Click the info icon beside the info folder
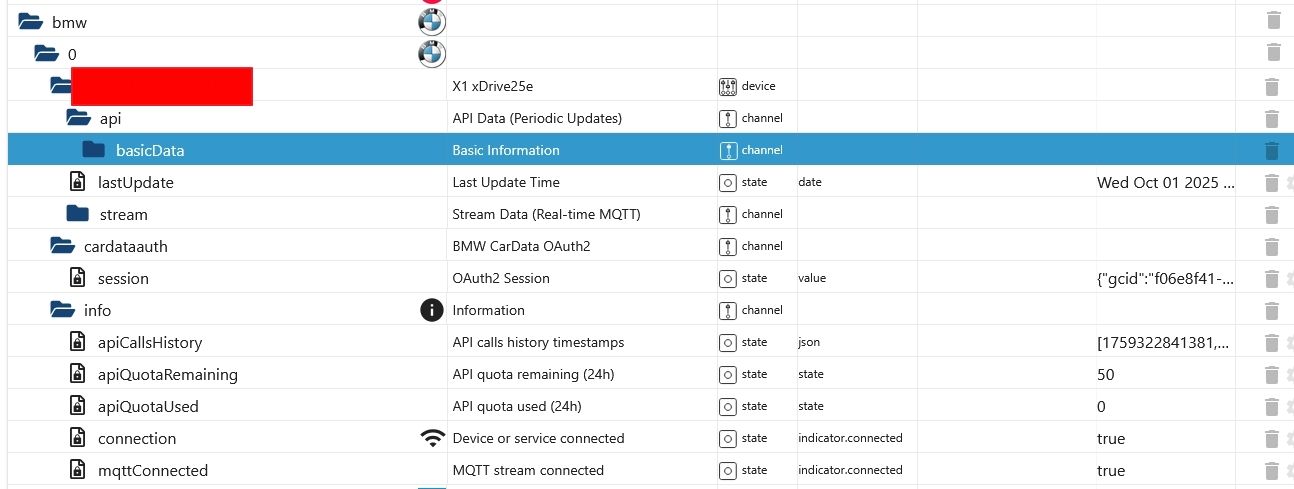This screenshot has height=489, width=1294. 431,310
